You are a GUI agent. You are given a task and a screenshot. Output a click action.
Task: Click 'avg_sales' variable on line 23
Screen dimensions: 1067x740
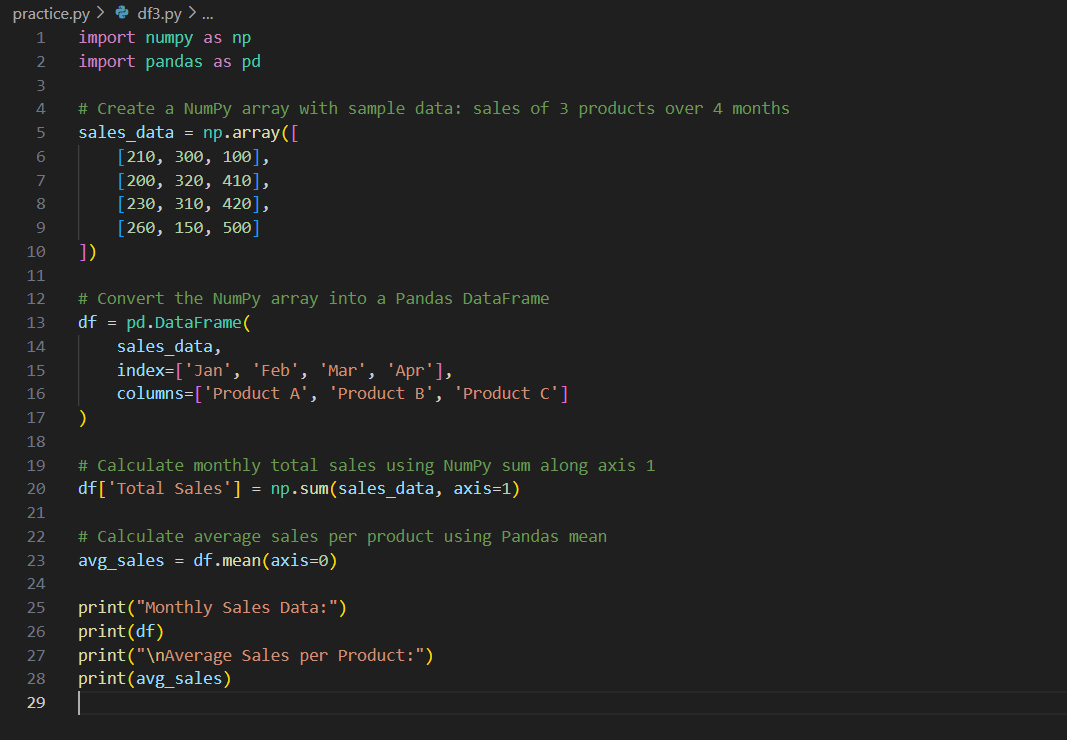click(x=121, y=561)
